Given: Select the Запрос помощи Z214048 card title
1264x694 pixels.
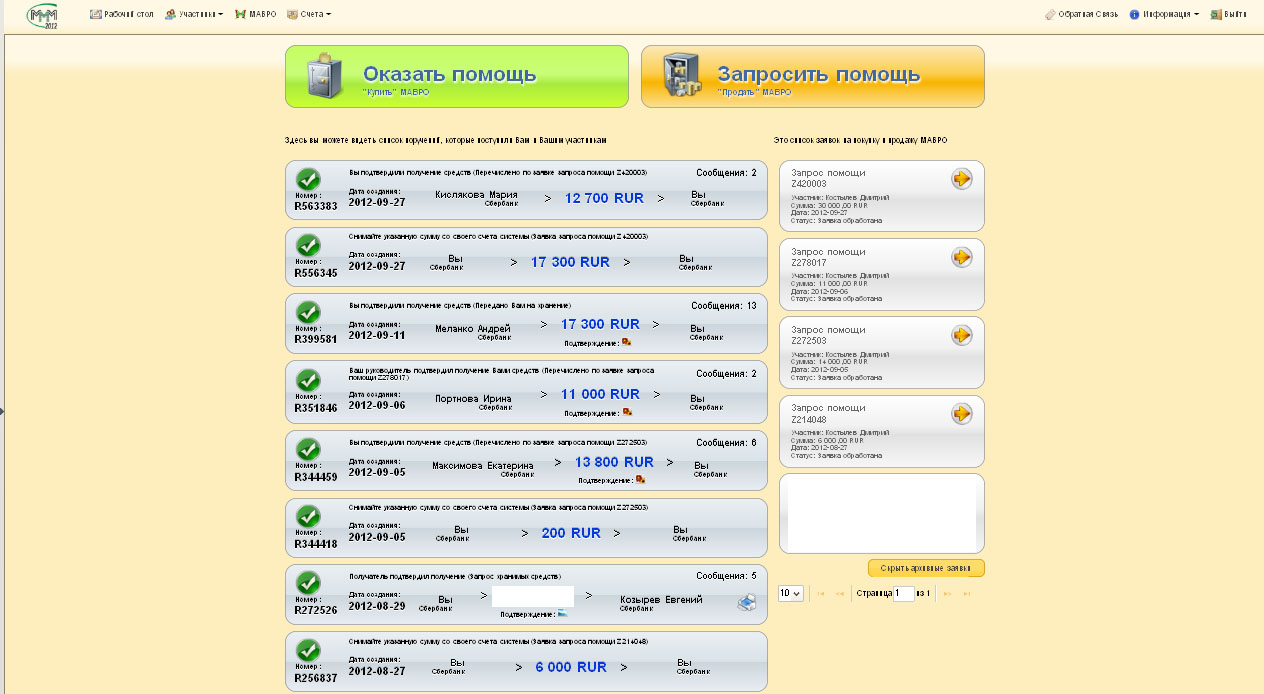Looking at the screenshot, I should tap(828, 413).
